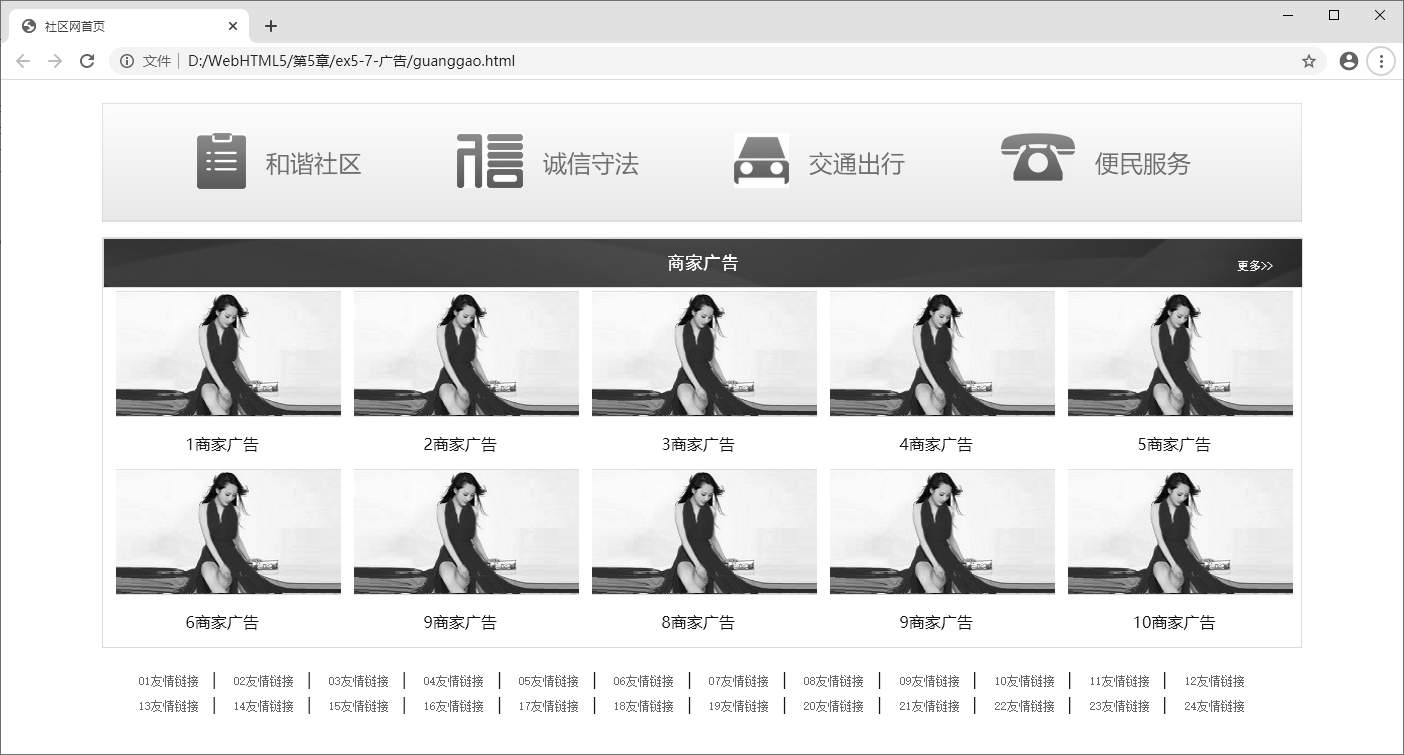Click the 和谐社区 clipboard icon
Viewport: 1404px width, 755px height.
click(220, 160)
